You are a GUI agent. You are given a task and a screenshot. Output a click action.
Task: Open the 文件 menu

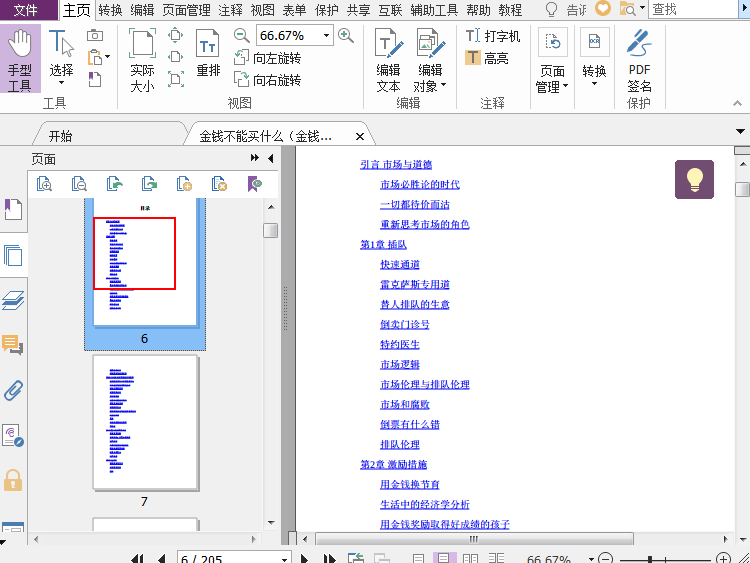coord(26,10)
